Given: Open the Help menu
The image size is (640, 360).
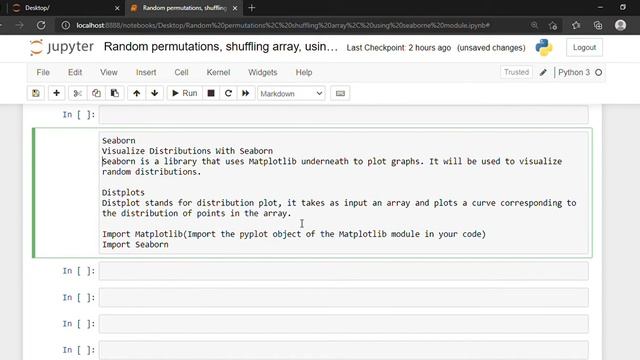Looking at the screenshot, I should coord(304,72).
